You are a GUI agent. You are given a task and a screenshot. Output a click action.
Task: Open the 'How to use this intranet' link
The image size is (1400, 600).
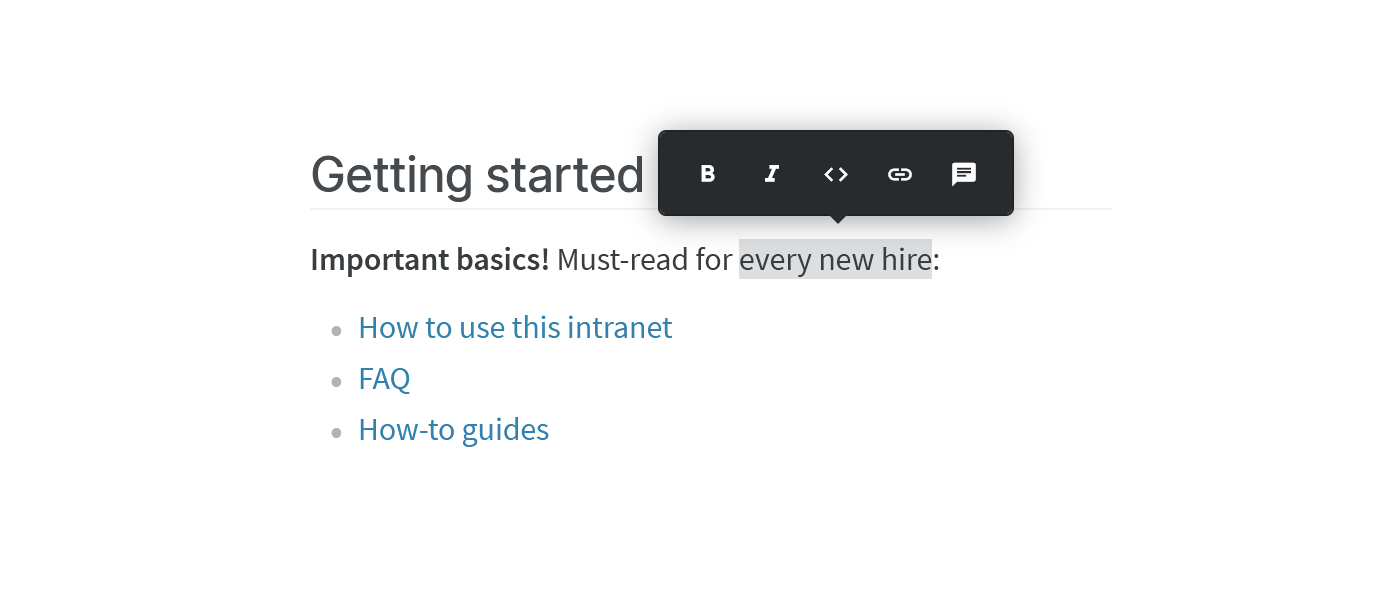click(x=515, y=327)
